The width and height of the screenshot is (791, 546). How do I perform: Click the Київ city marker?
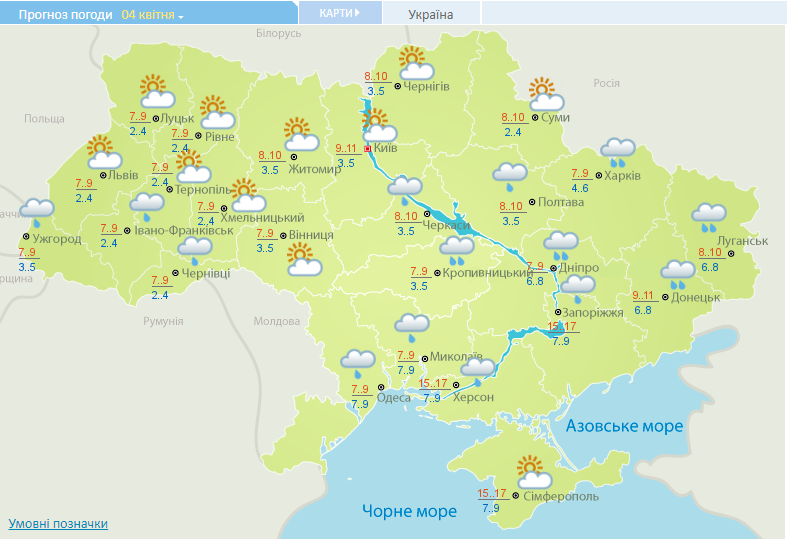[x=367, y=148]
